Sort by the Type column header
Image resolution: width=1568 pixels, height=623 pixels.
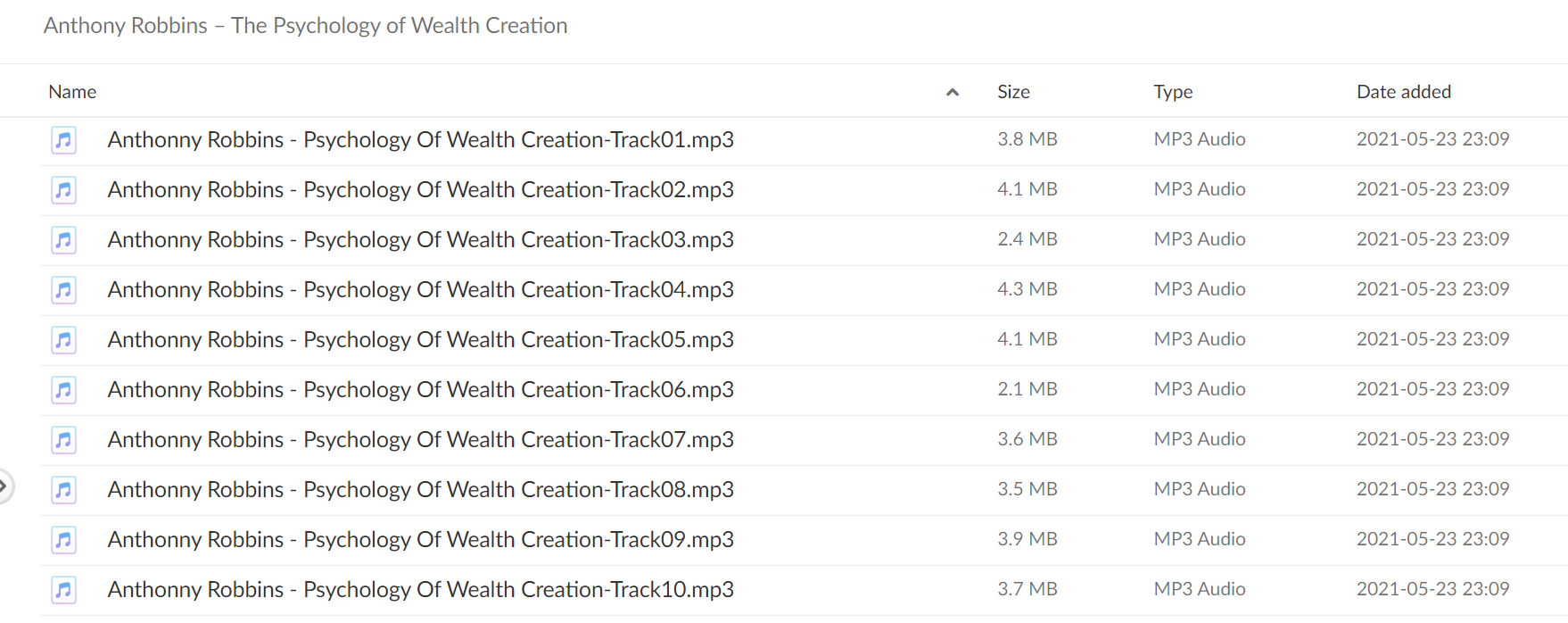click(1173, 92)
